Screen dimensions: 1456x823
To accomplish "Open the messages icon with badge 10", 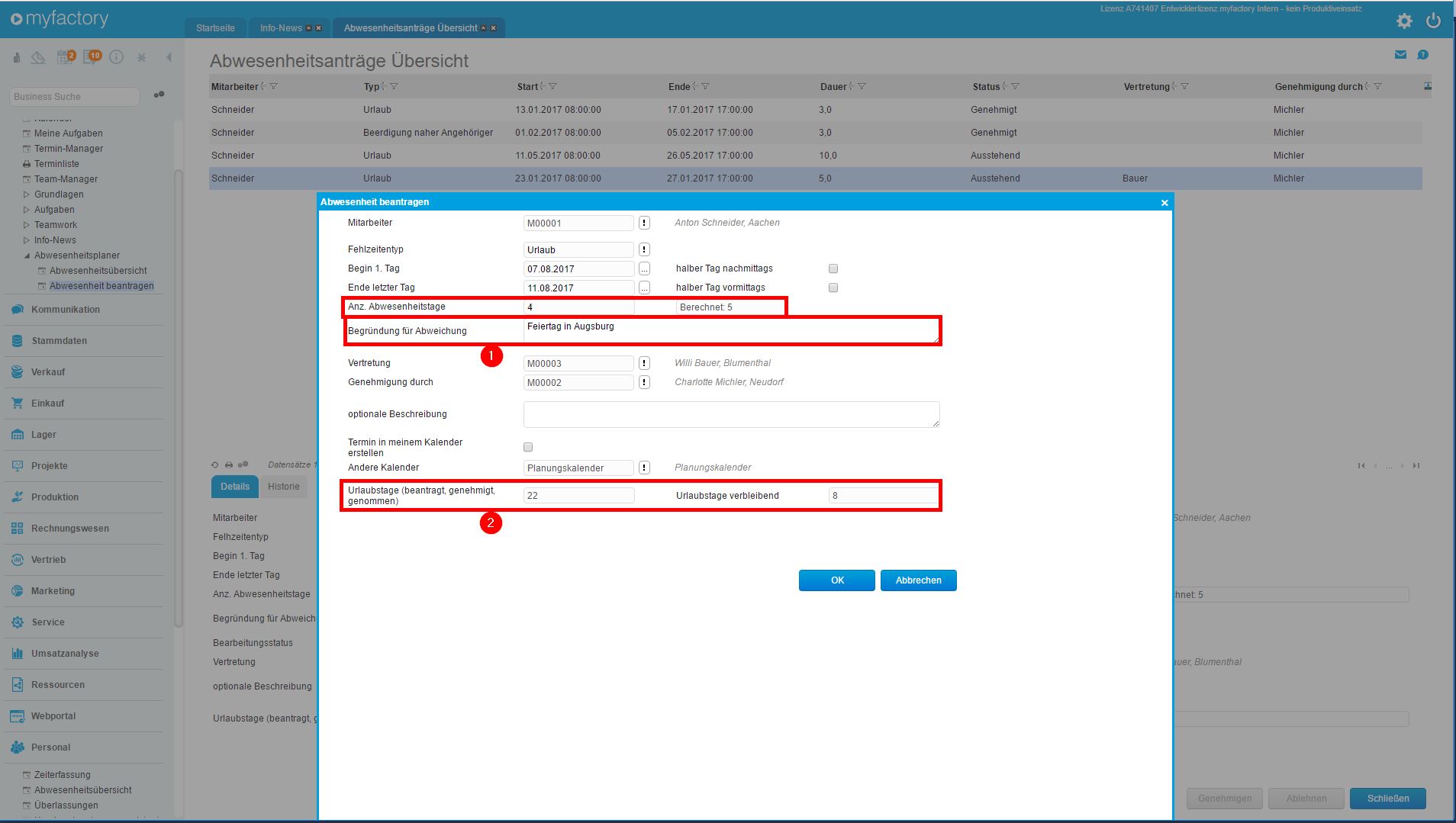I will tap(92, 57).
